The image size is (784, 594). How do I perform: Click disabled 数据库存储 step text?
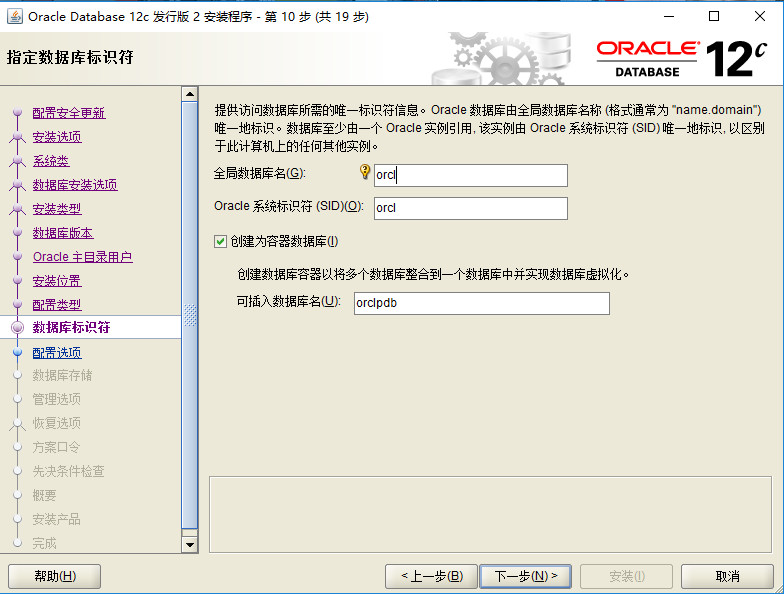click(x=62, y=376)
